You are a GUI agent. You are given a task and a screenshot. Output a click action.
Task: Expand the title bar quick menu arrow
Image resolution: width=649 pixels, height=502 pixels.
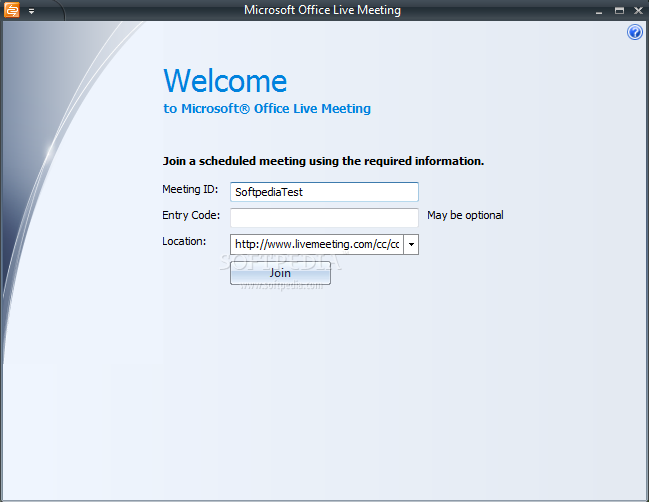pyautogui.click(x=31, y=11)
